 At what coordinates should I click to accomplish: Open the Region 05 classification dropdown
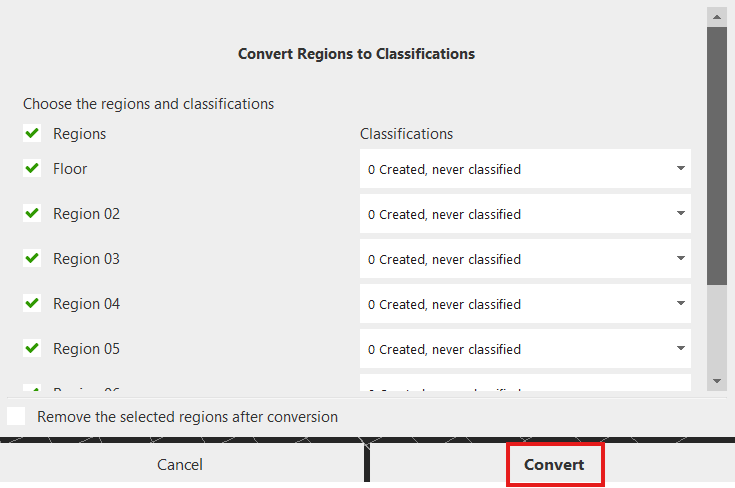[x=525, y=349]
